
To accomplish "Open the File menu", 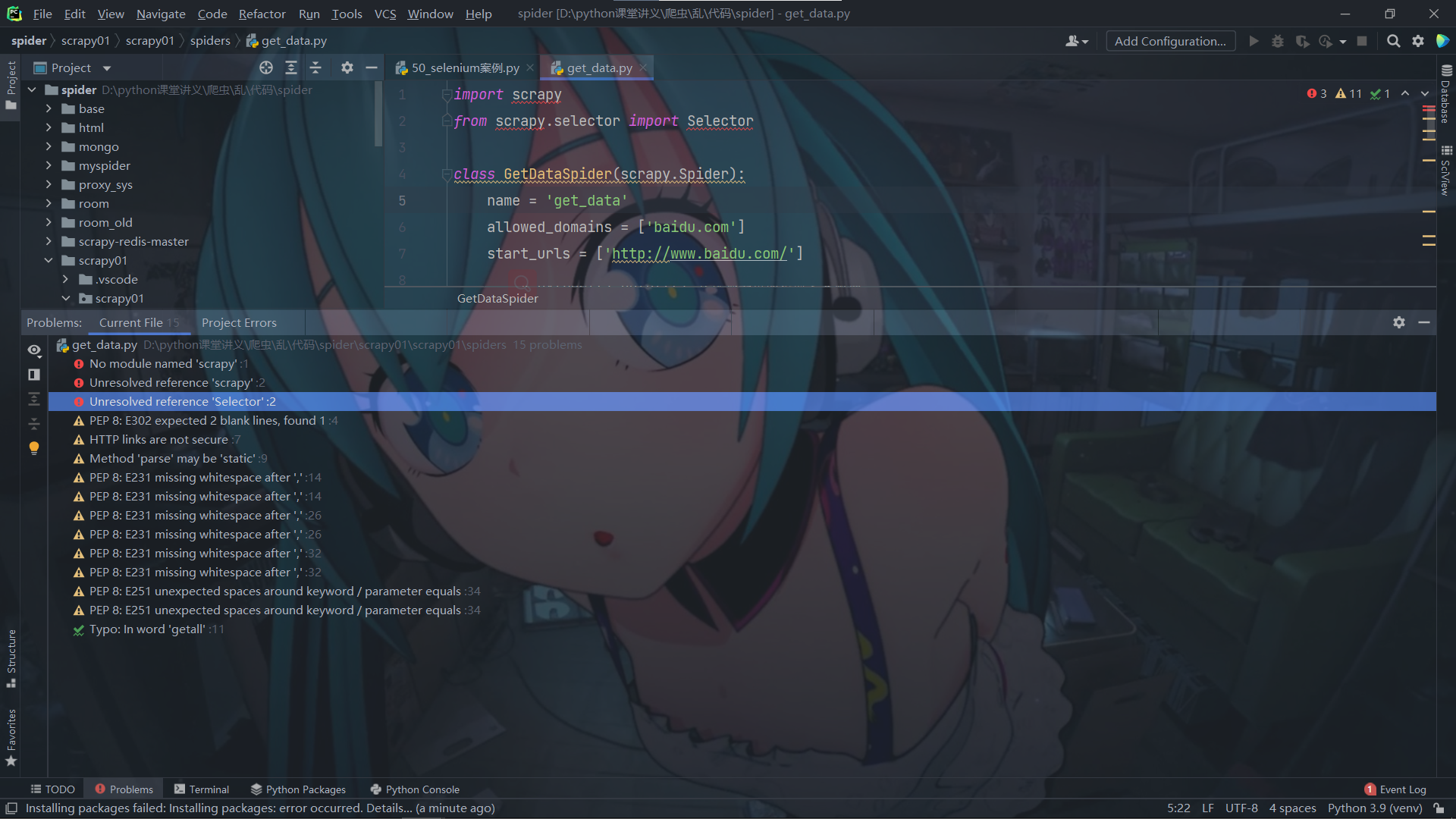I will 42,14.
